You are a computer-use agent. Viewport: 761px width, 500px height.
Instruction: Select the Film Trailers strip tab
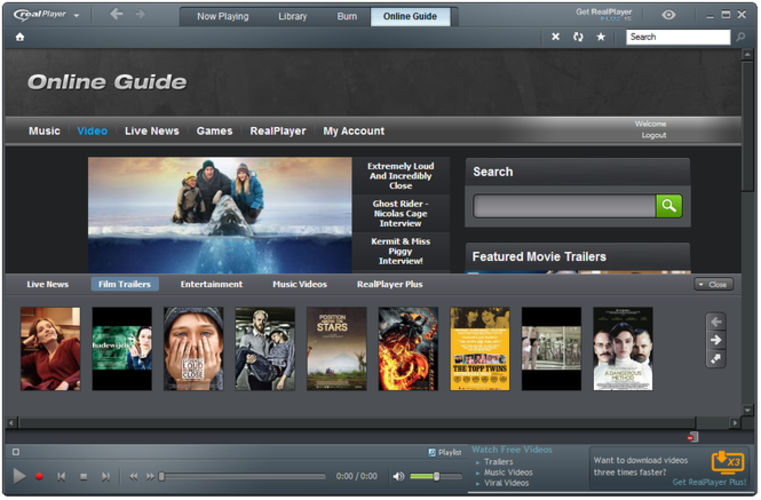[125, 284]
